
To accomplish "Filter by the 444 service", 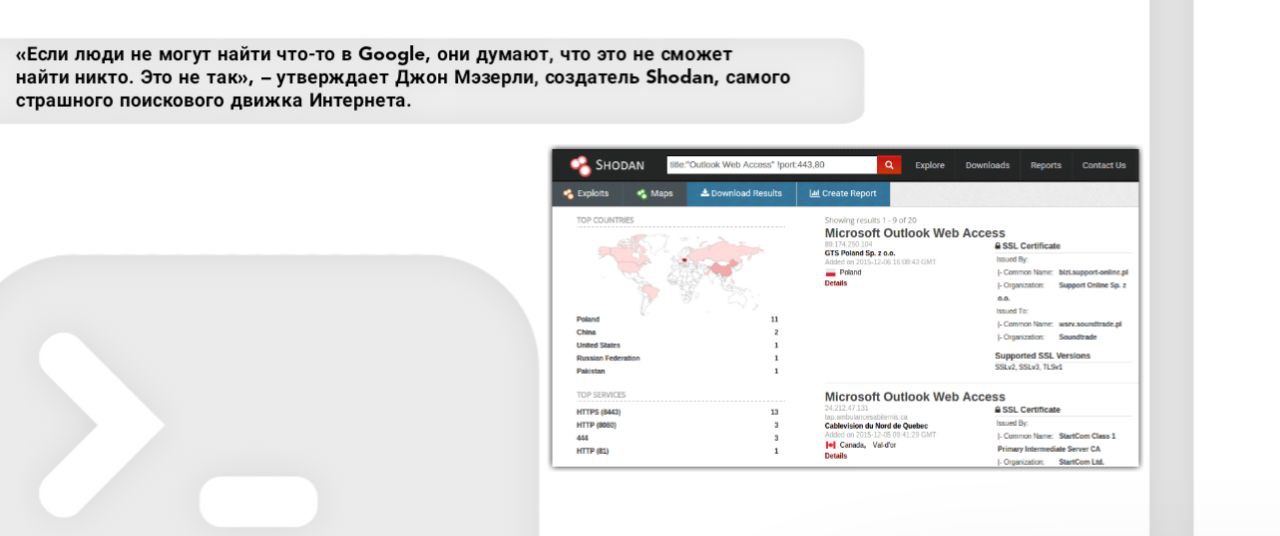I will click(582, 438).
